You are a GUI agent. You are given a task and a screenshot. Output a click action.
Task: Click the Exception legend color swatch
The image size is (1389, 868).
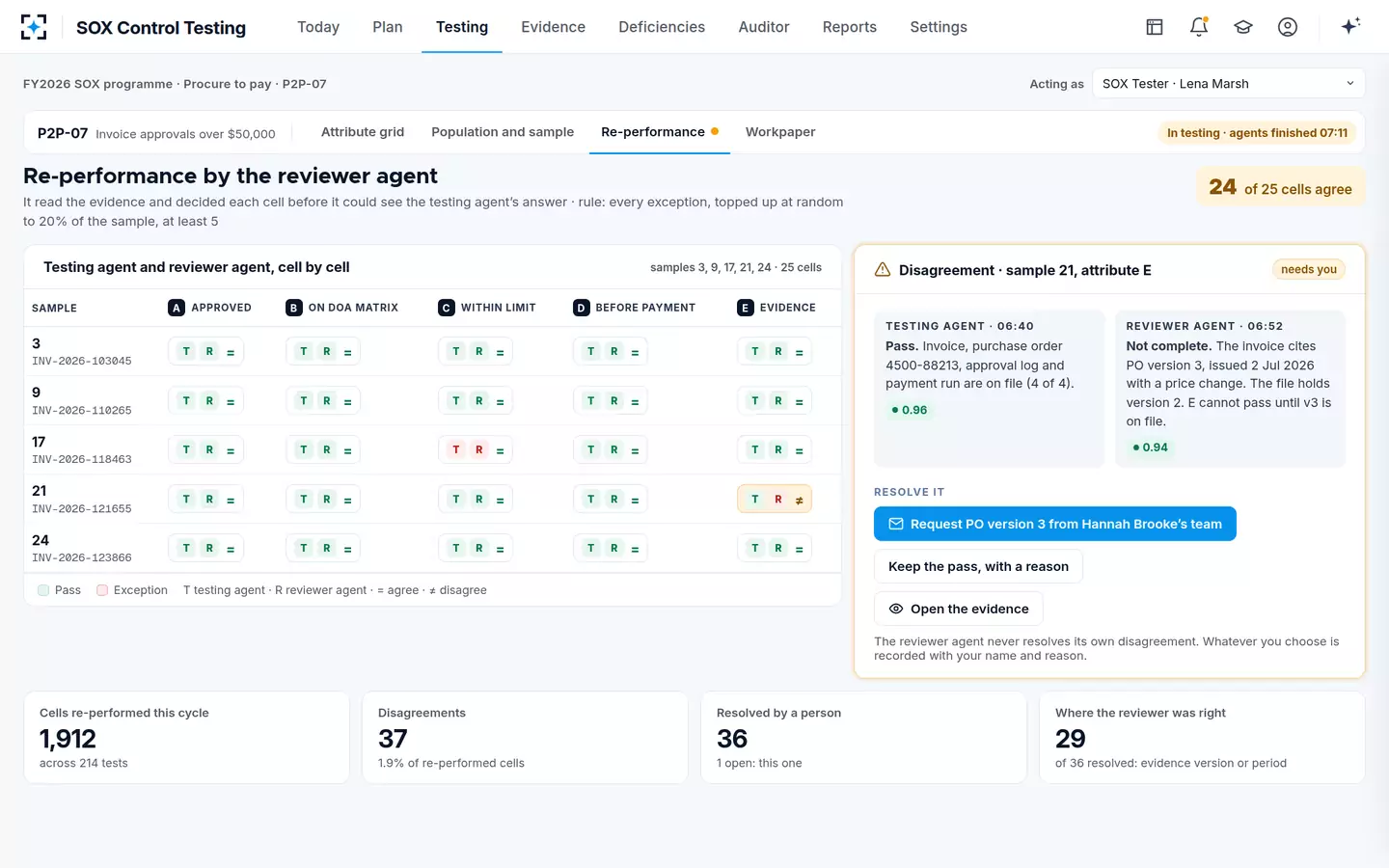(x=102, y=590)
